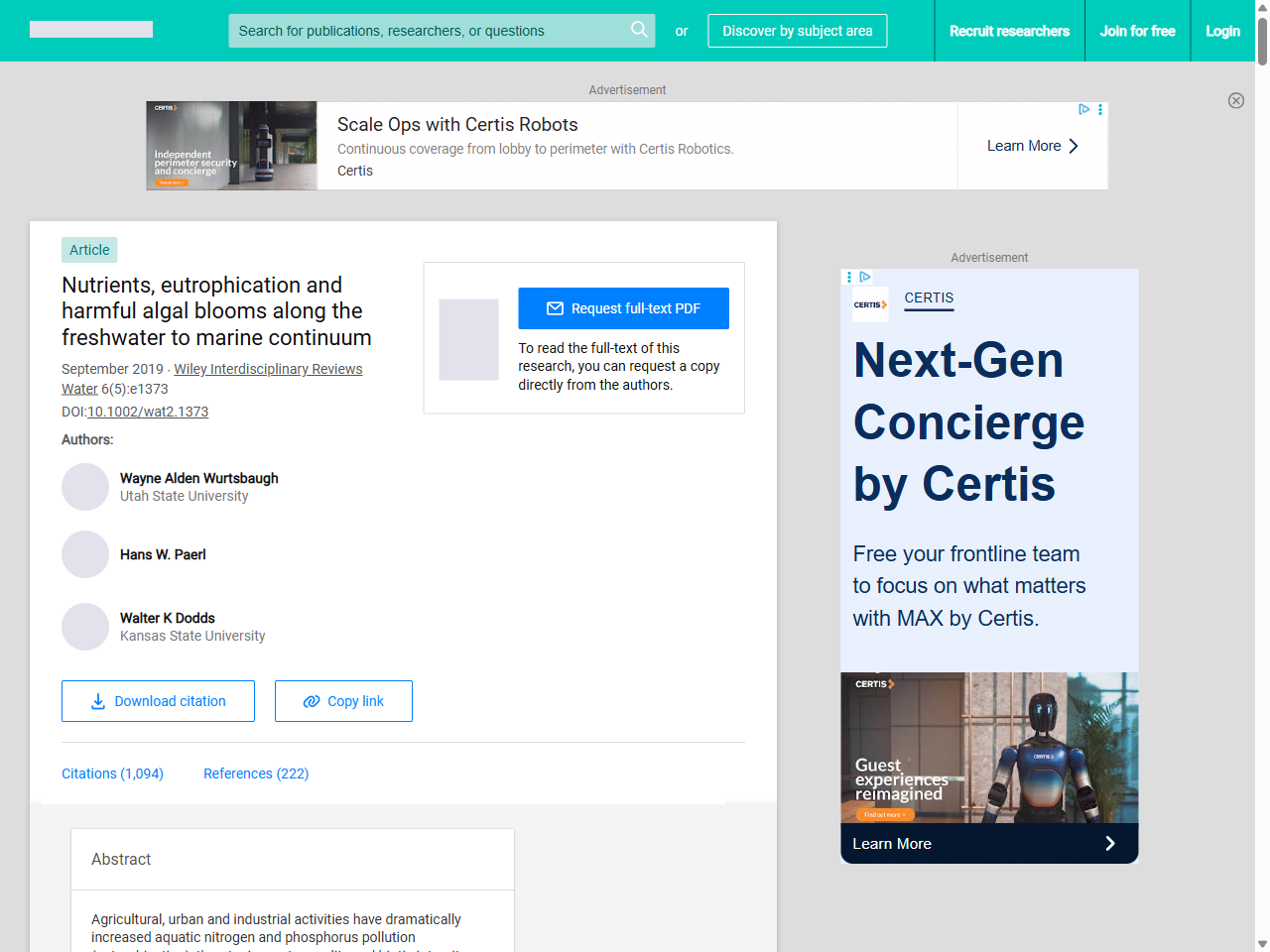
Task: Open Walter K Dodds' profile picture
Action: [x=85, y=627]
